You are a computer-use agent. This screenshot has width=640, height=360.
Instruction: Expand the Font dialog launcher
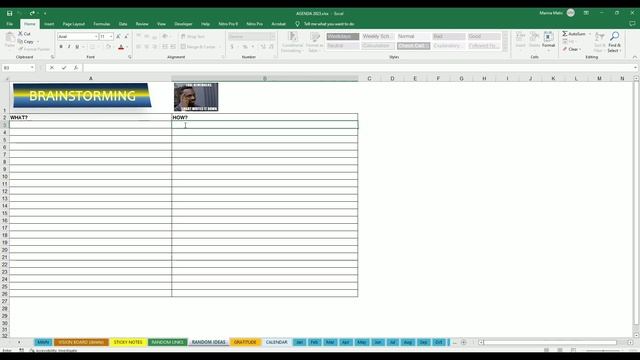coord(130,57)
